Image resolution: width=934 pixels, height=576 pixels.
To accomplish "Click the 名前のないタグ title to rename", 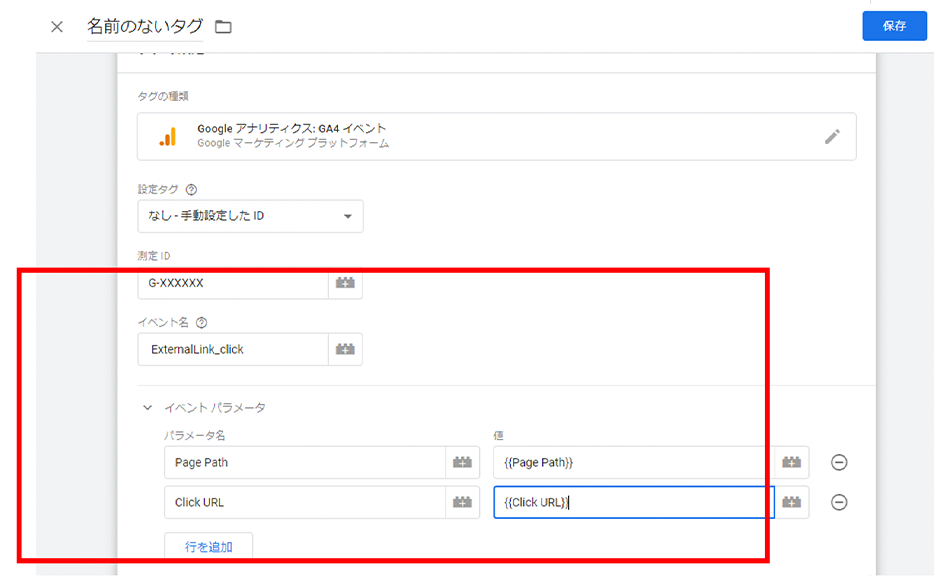I will [x=145, y=27].
